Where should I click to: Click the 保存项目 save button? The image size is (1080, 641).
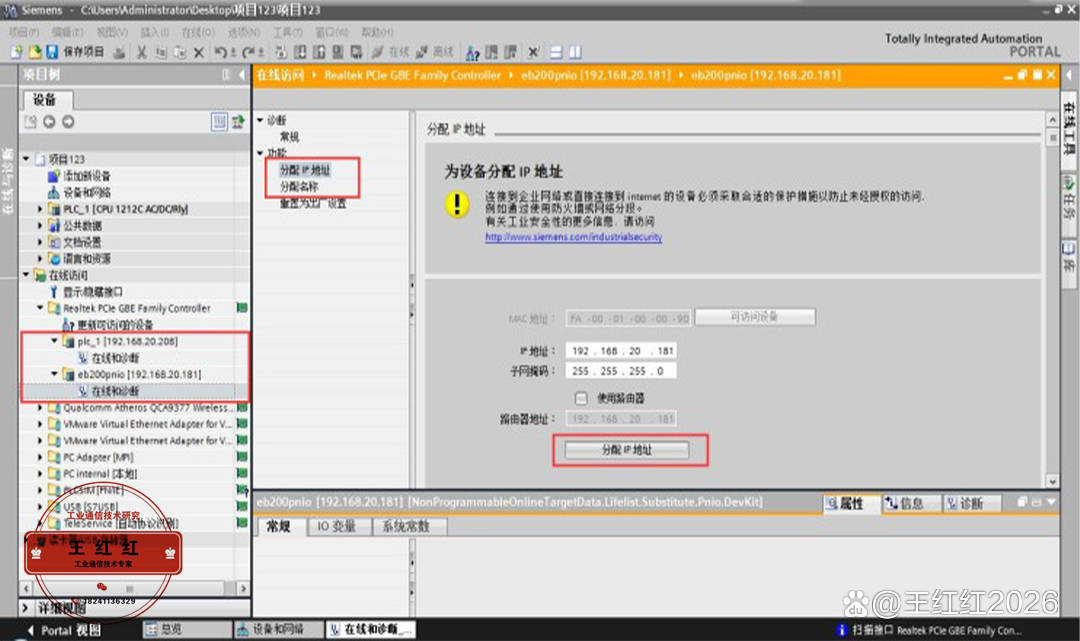[74, 52]
